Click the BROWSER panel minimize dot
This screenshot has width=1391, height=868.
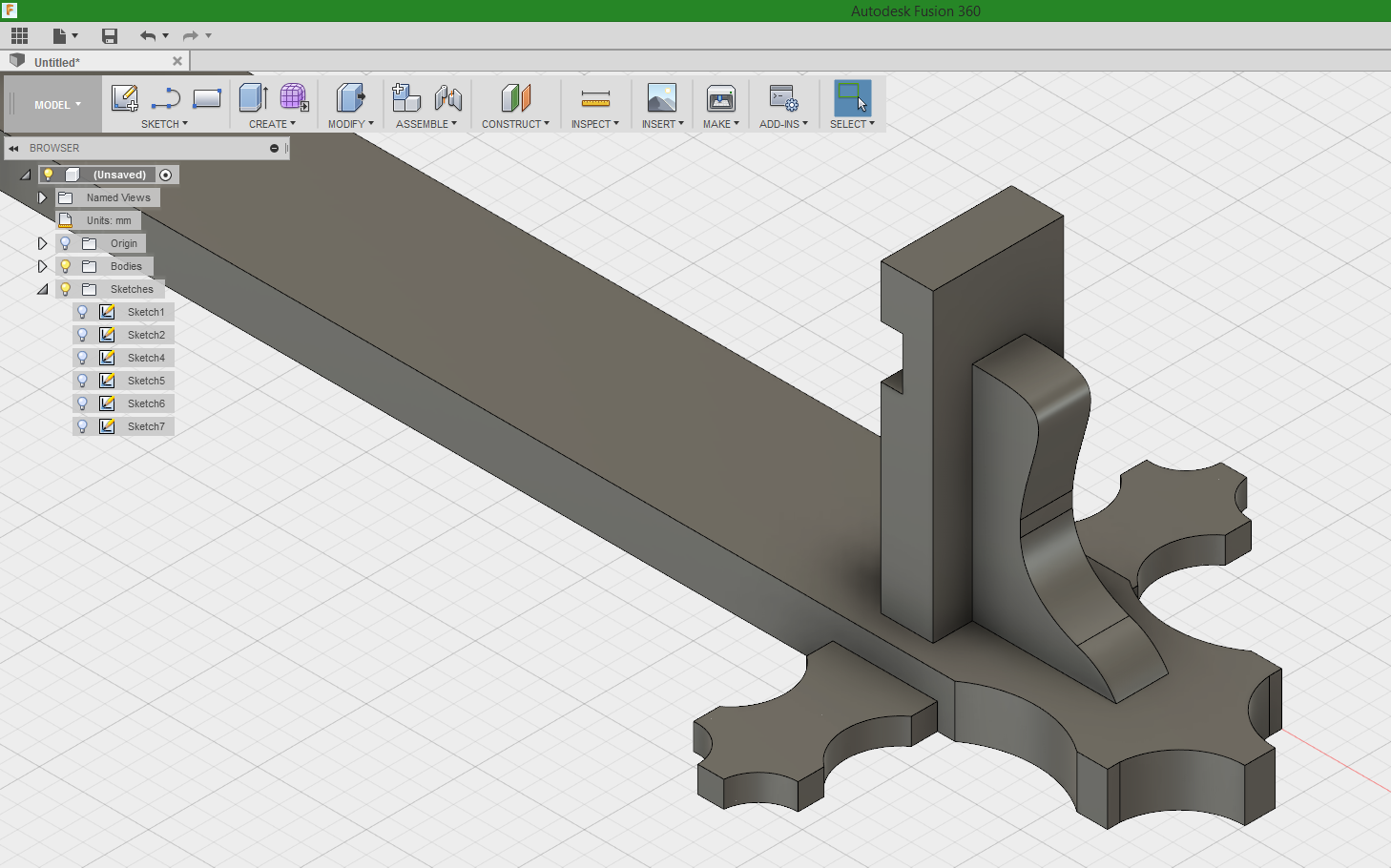tap(274, 149)
